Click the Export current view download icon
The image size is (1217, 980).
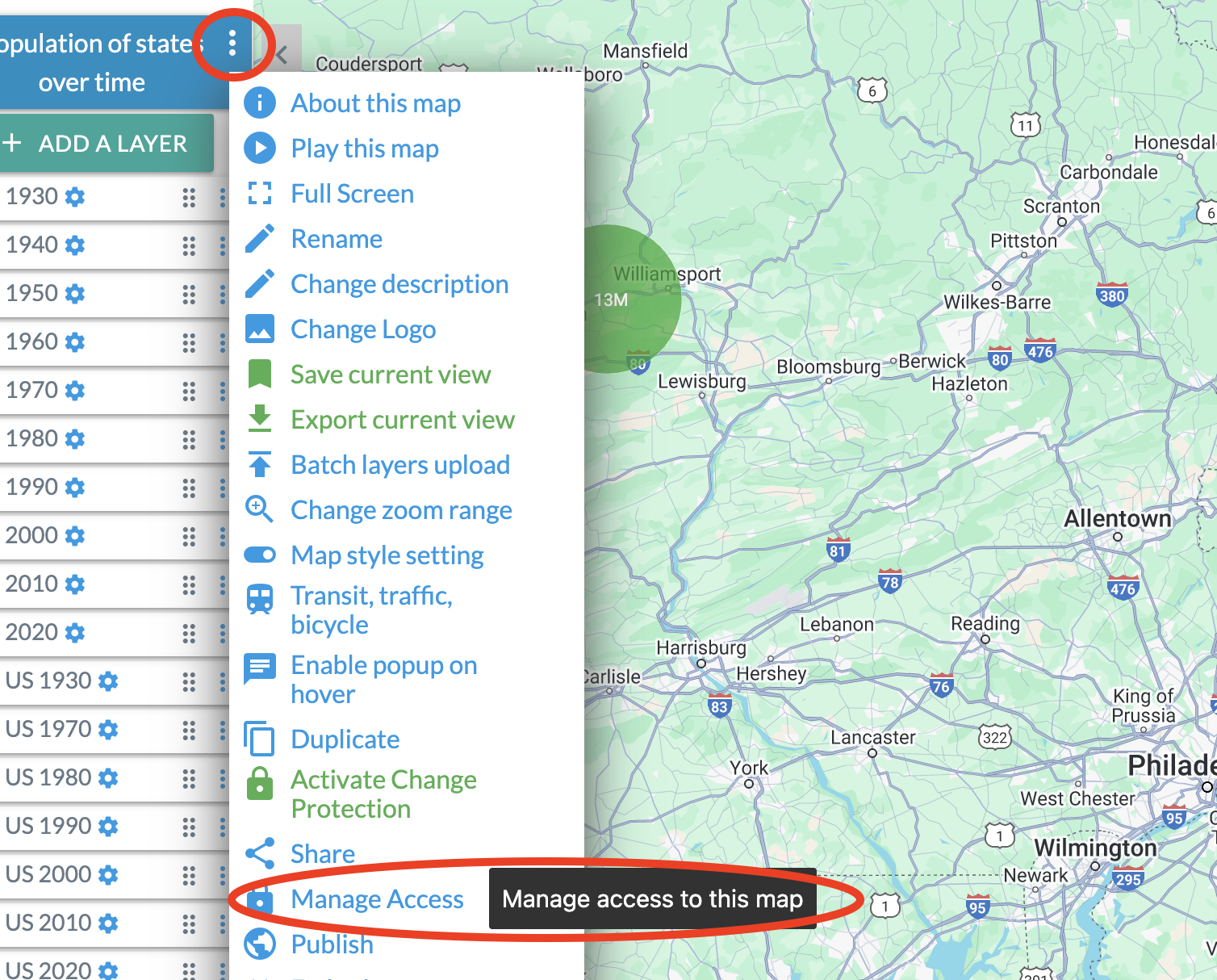click(x=260, y=419)
